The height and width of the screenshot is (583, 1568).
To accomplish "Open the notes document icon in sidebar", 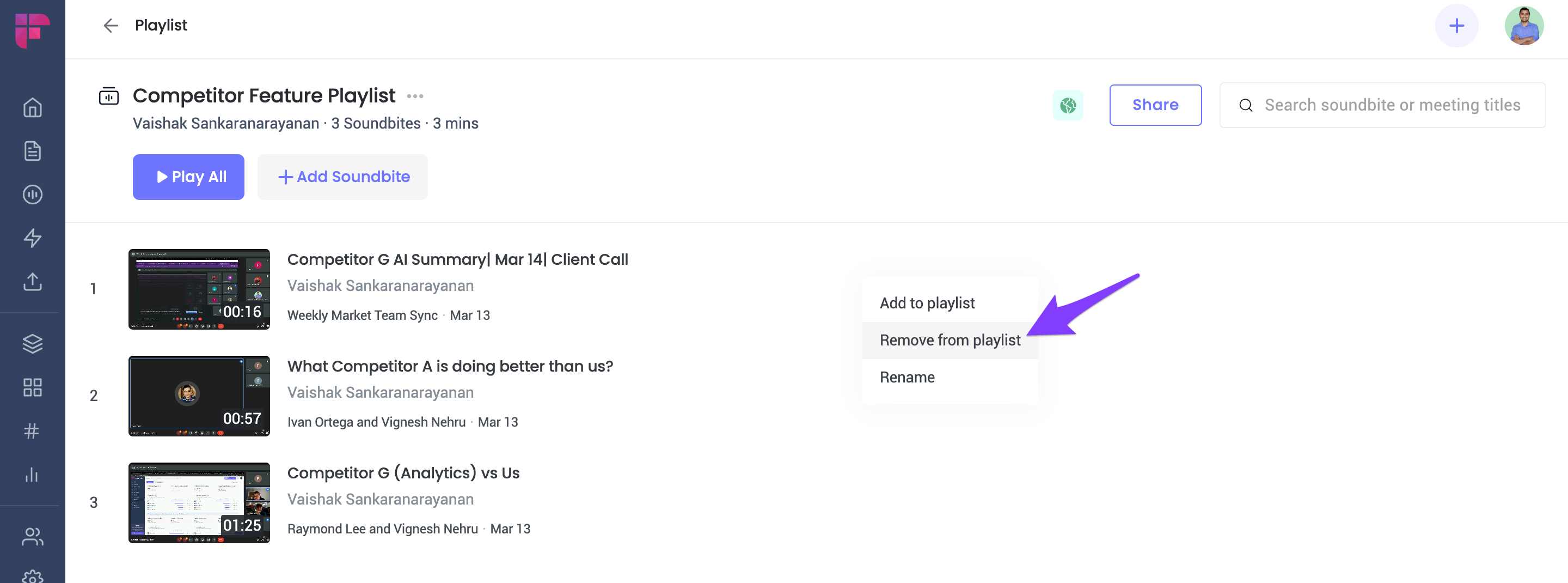I will point(32,151).
